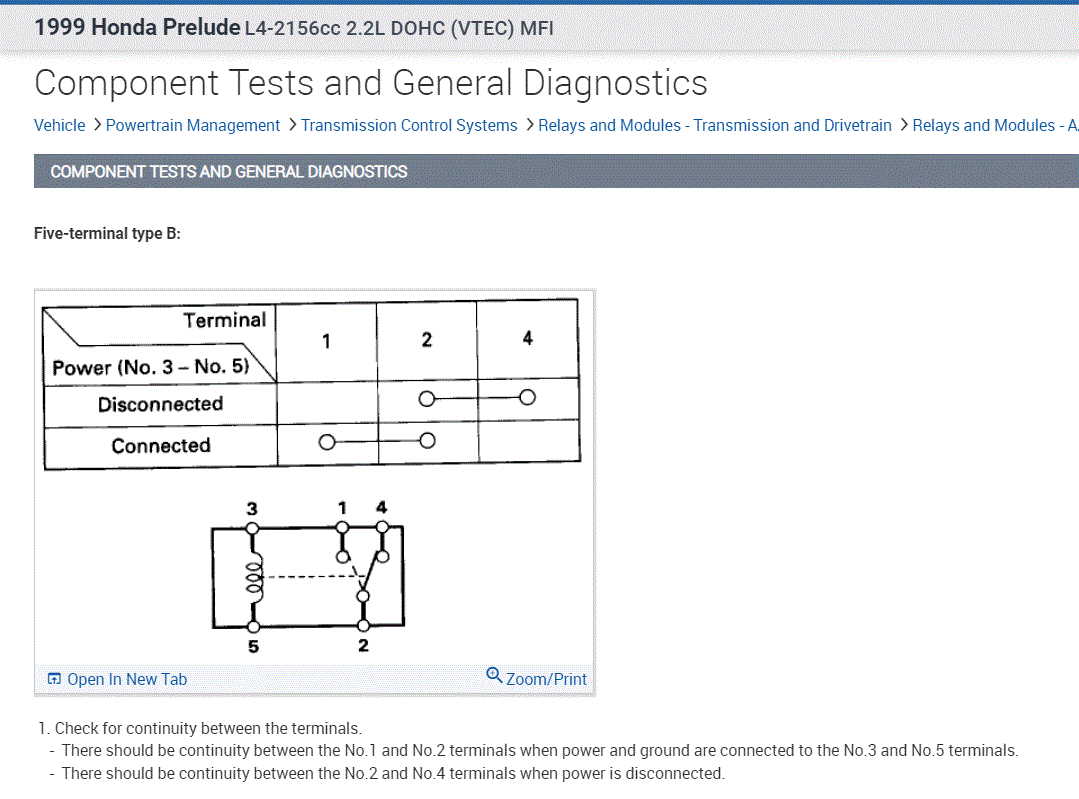Click the terminal continuity table image
Viewport: 1079px width, 799px height.
(310, 384)
